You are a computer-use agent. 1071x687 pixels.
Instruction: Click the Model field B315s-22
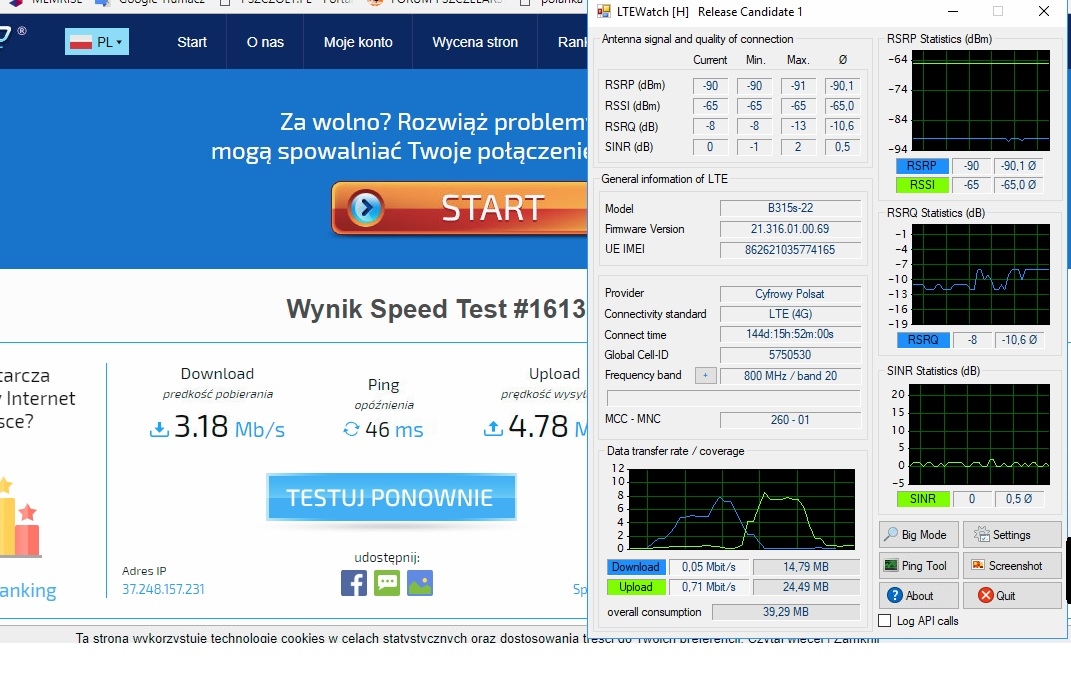click(x=790, y=208)
